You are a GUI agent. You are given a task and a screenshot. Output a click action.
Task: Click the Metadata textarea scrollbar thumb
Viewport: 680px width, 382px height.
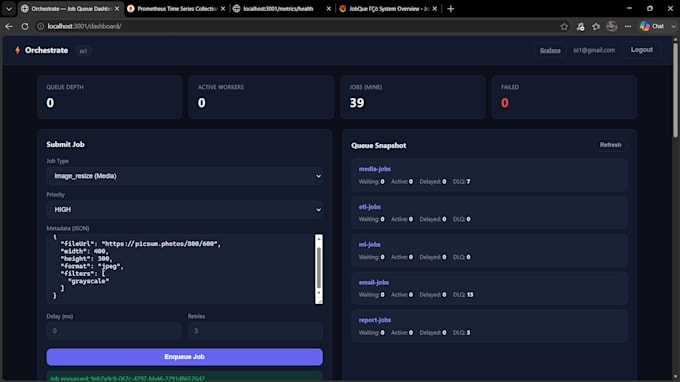tap(319, 268)
